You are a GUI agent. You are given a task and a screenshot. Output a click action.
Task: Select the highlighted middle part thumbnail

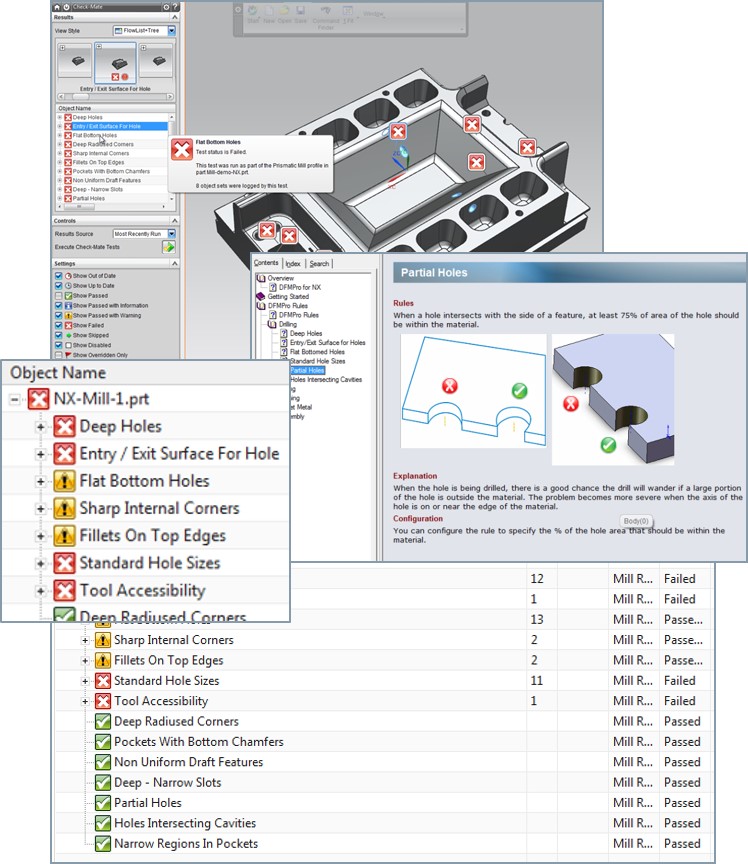pyautogui.click(x=115, y=63)
